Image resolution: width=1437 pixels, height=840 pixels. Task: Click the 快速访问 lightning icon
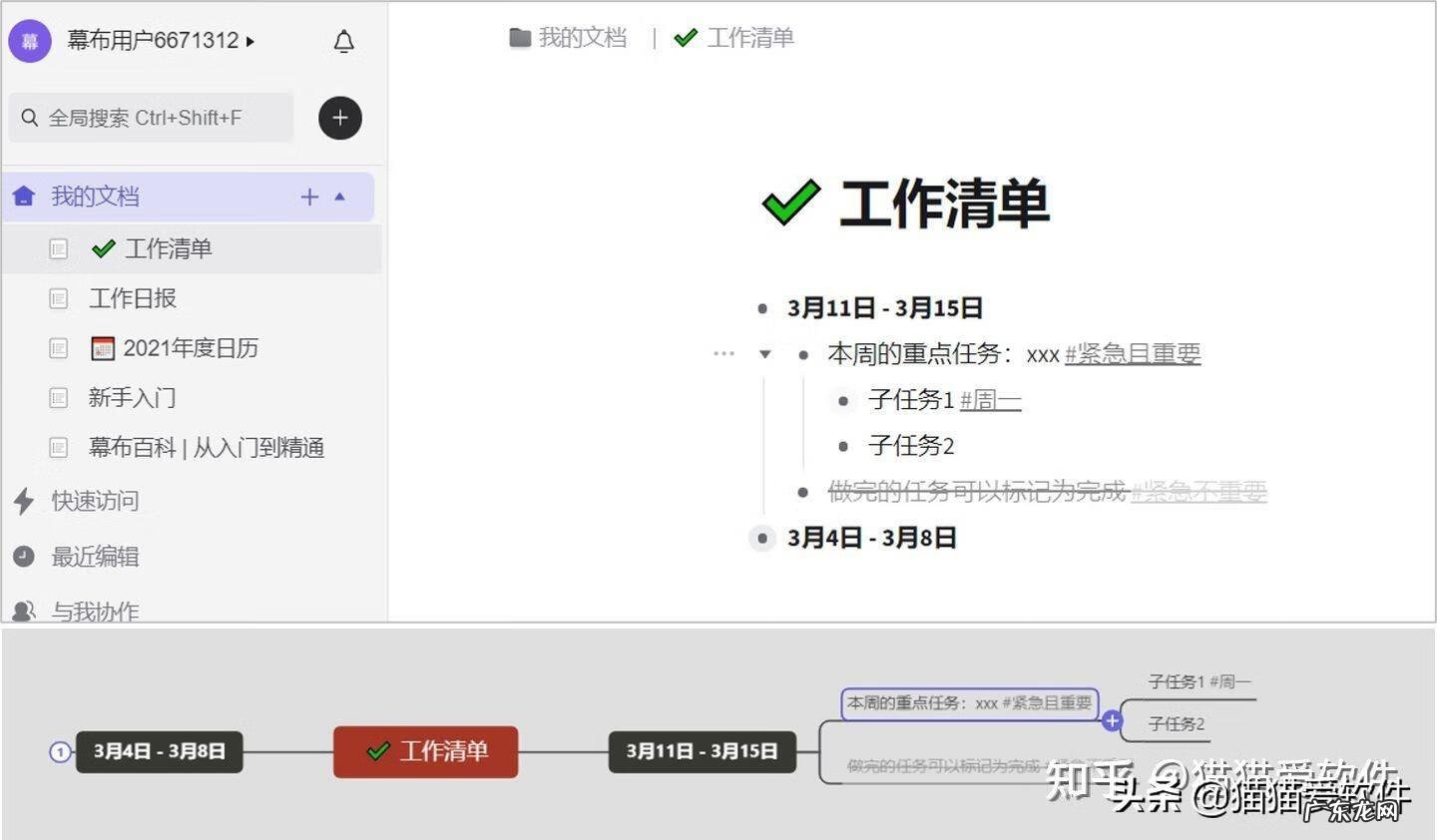pos(24,502)
